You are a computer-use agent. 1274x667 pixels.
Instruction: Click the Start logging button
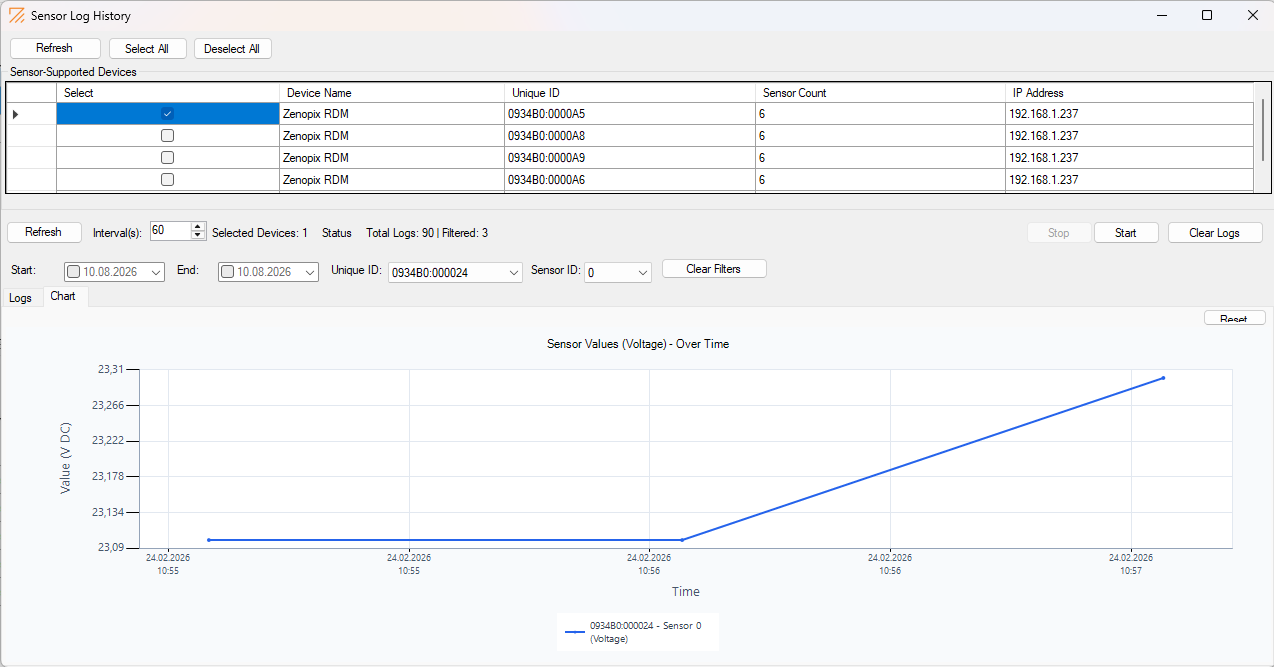[x=1126, y=233]
